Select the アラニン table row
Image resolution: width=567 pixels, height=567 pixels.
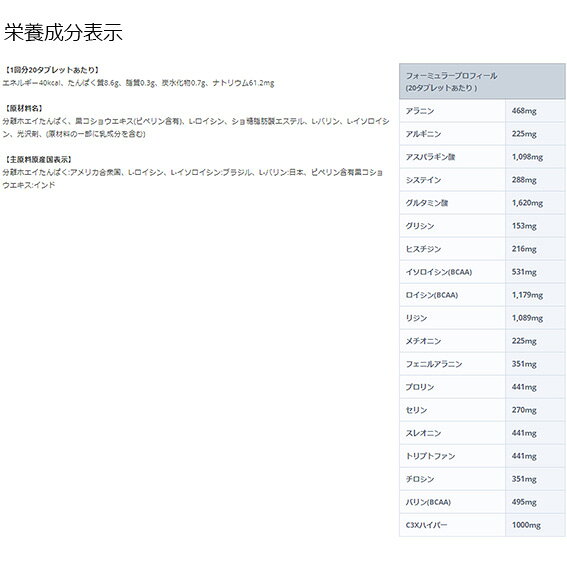[x=482, y=111]
